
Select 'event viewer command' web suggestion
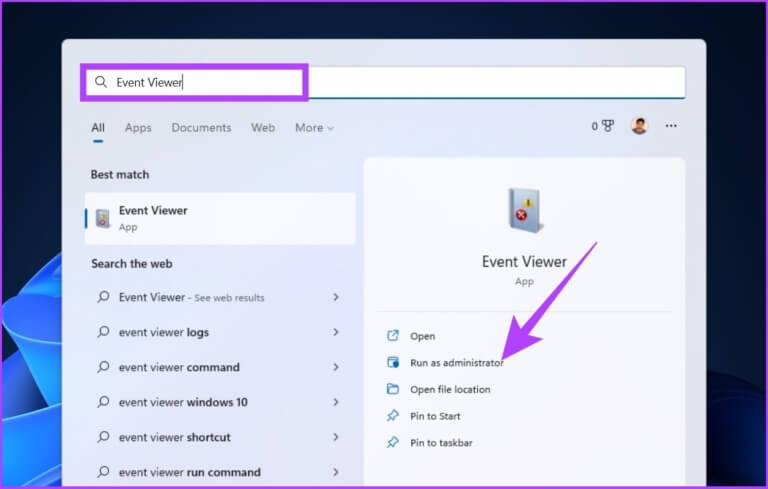(x=220, y=367)
